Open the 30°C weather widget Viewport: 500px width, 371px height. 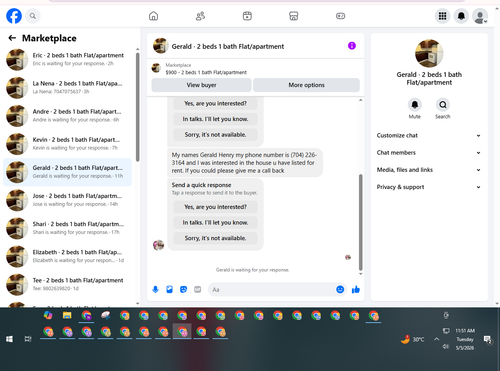point(413,339)
